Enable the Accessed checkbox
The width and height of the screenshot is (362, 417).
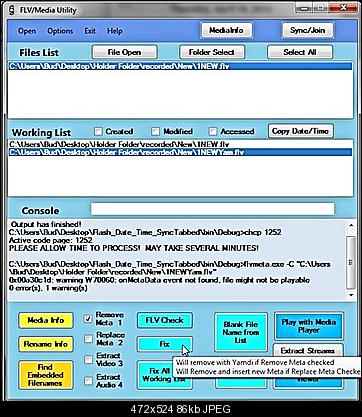213,132
